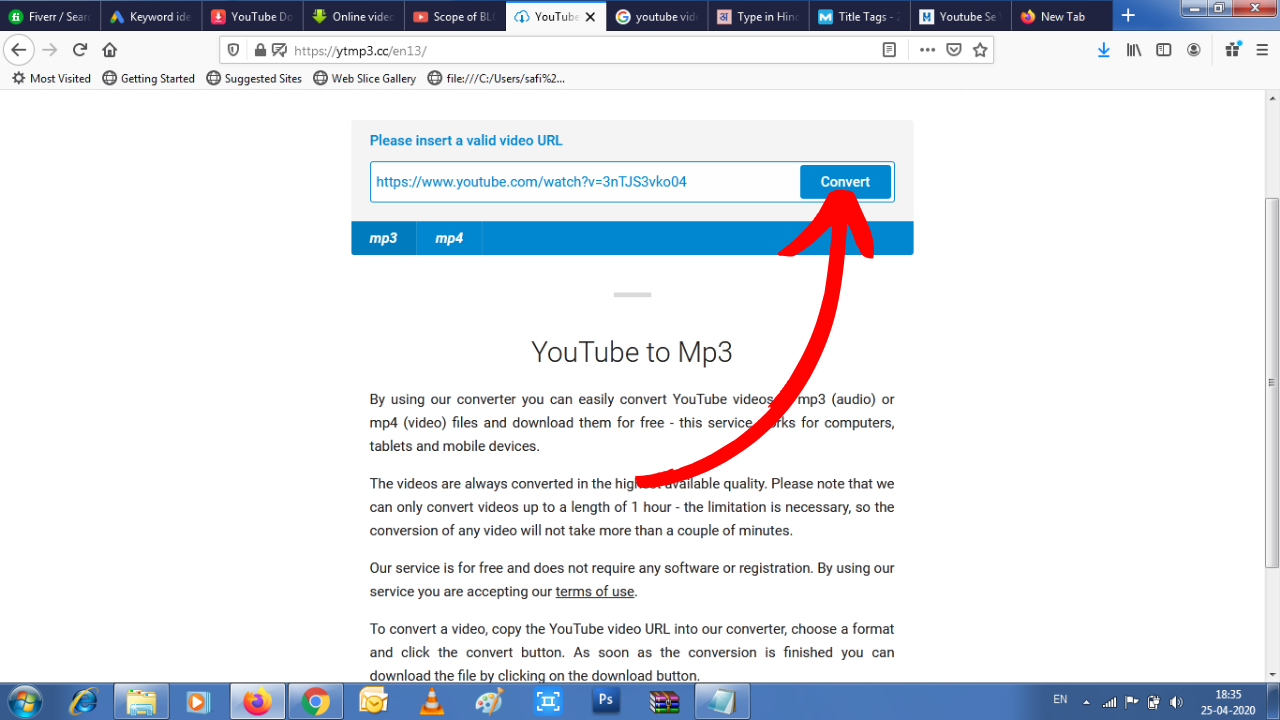Switch to the Type in Hindi tab
The height and width of the screenshot is (720, 1280).
click(x=758, y=16)
